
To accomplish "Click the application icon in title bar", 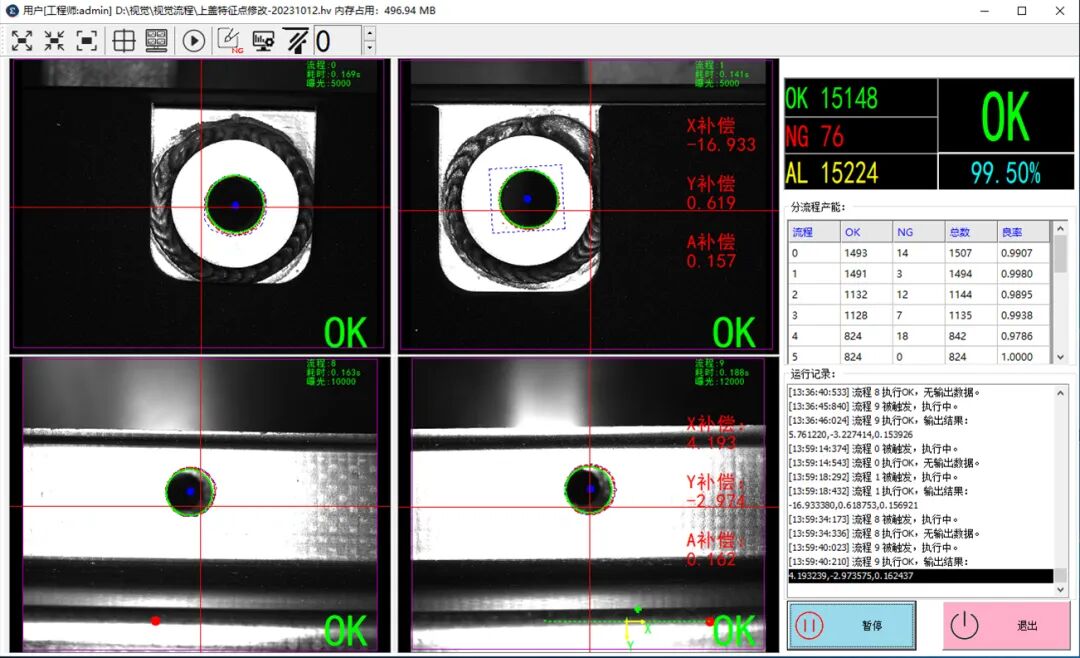I will pyautogui.click(x=12, y=10).
